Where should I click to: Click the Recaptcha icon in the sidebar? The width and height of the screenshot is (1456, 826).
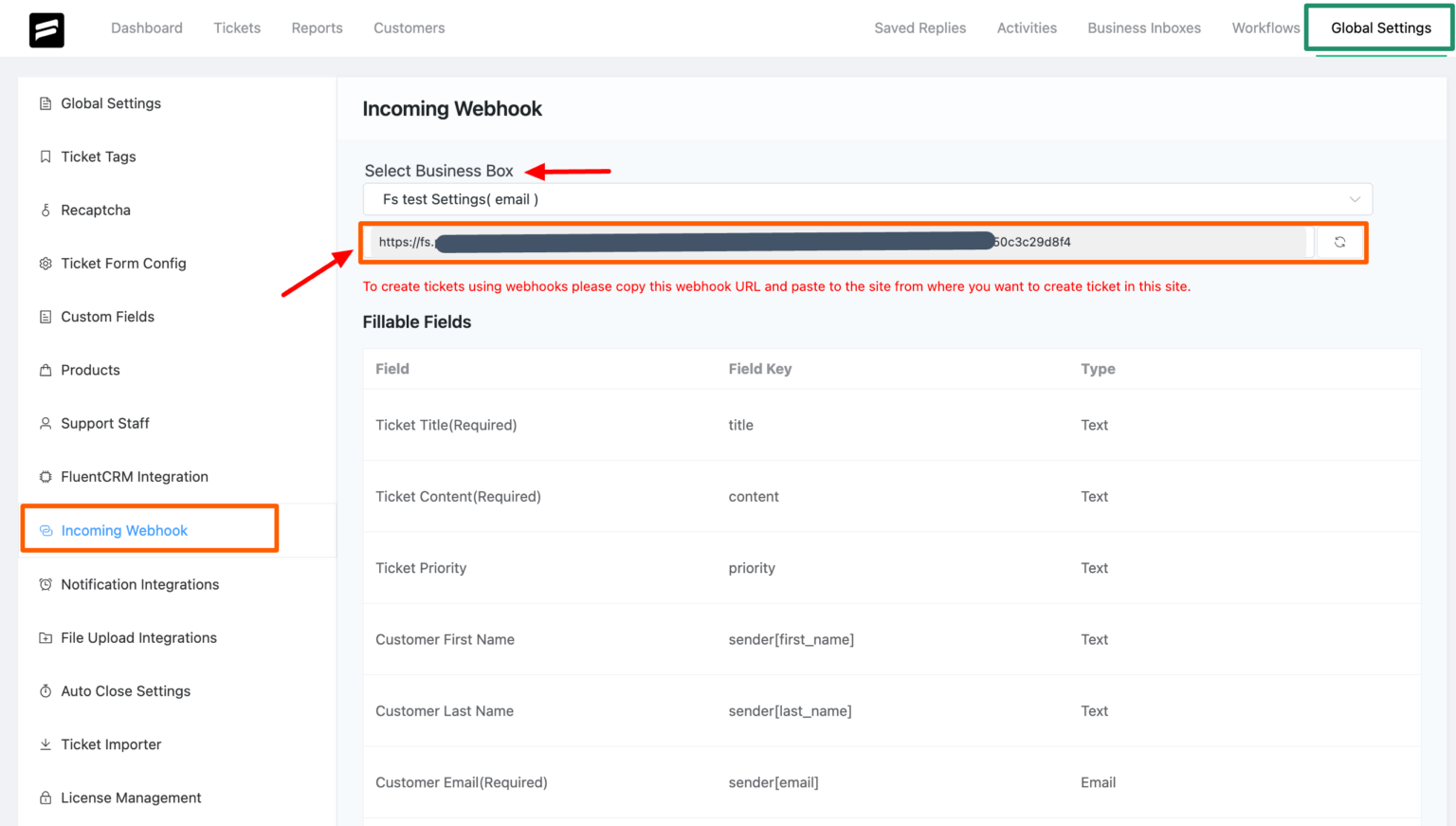pos(45,210)
